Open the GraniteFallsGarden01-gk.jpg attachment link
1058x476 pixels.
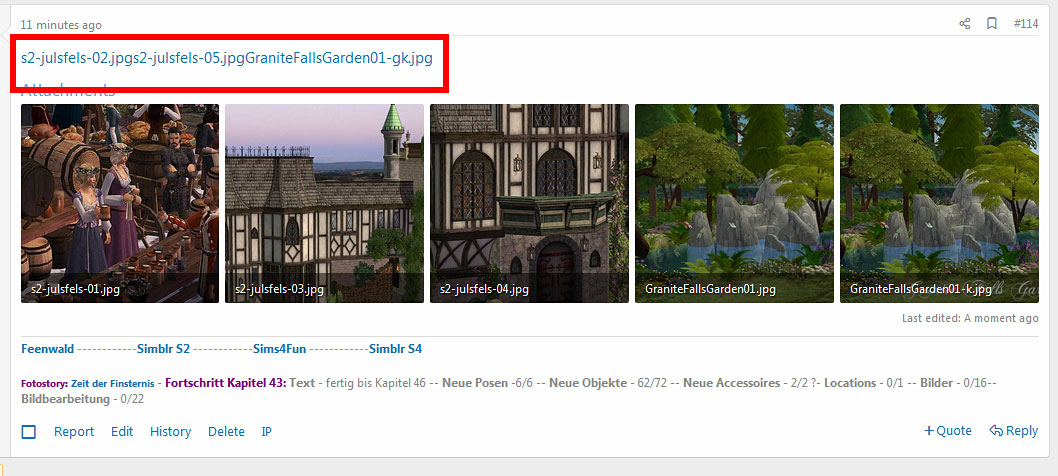[x=339, y=58]
